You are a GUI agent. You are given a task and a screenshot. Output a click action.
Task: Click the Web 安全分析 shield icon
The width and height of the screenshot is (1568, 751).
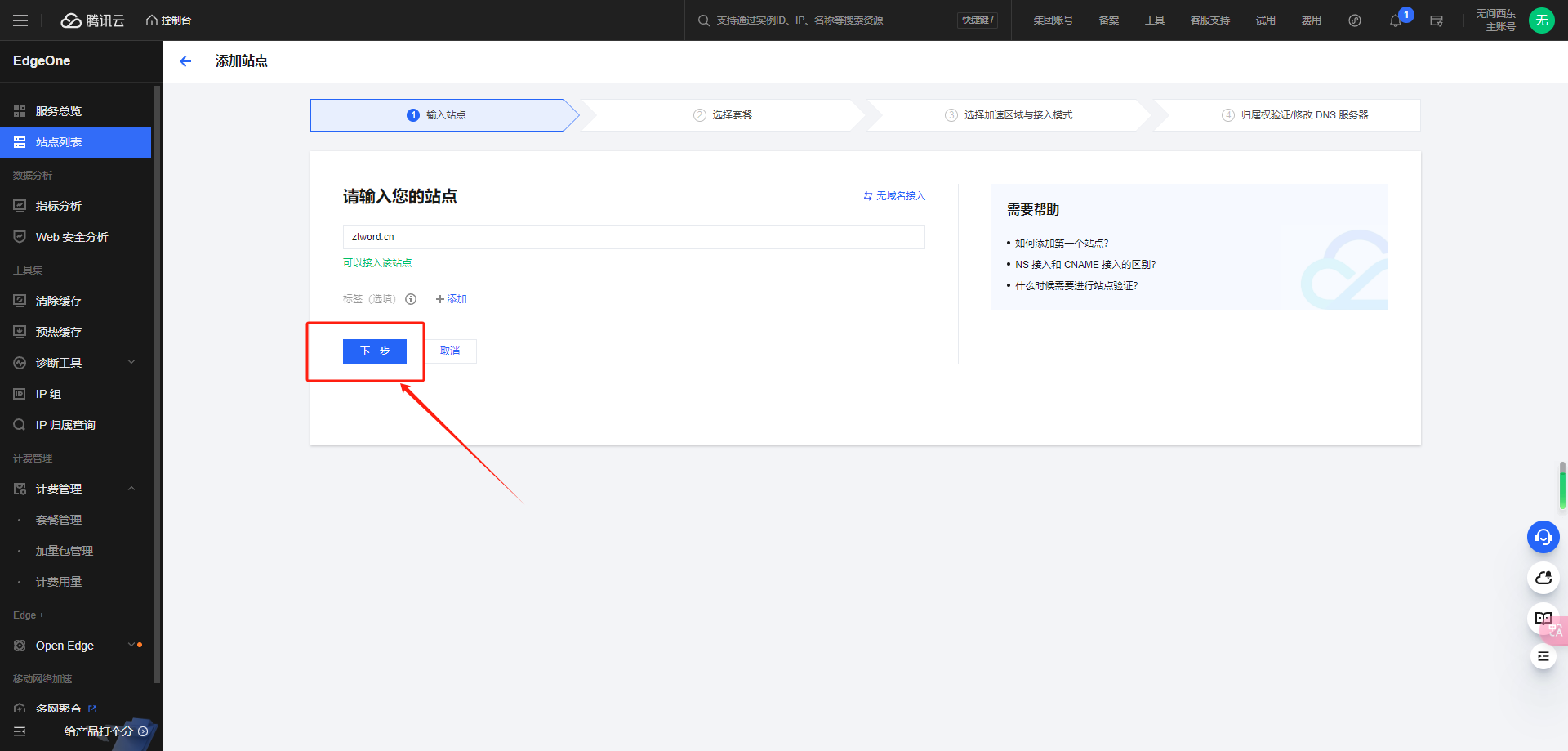20,237
